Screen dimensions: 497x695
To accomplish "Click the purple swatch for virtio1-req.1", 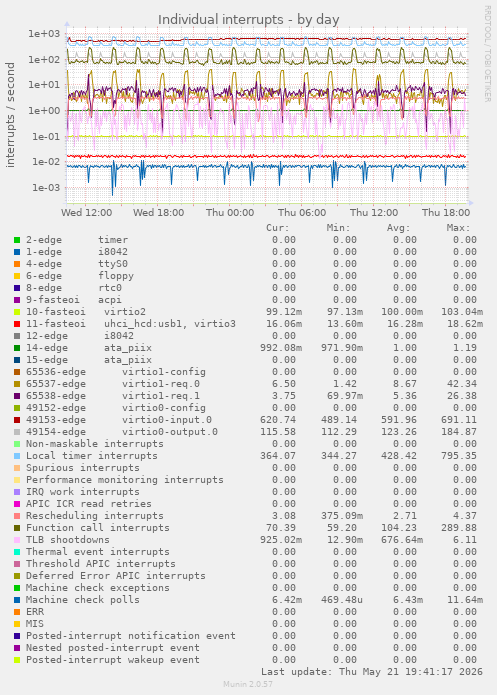I will coord(17,396).
